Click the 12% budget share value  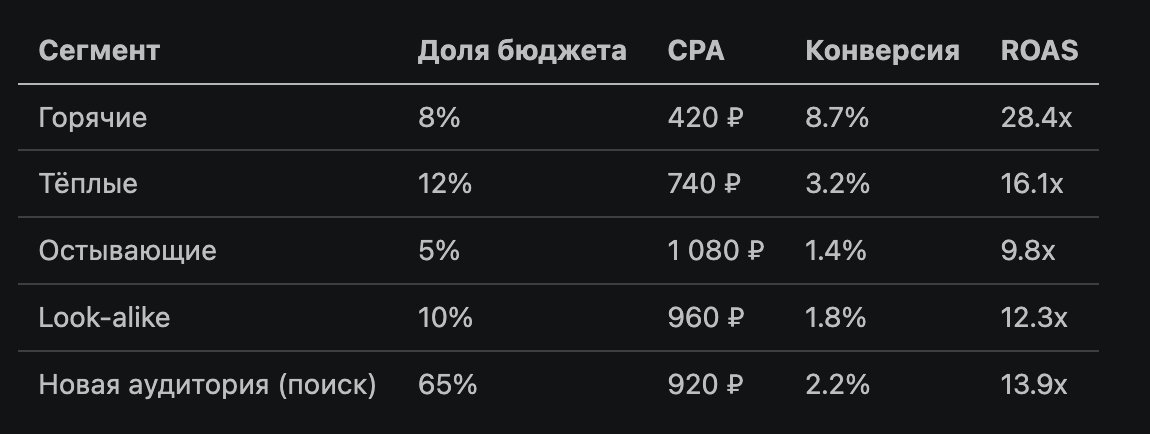point(446,184)
